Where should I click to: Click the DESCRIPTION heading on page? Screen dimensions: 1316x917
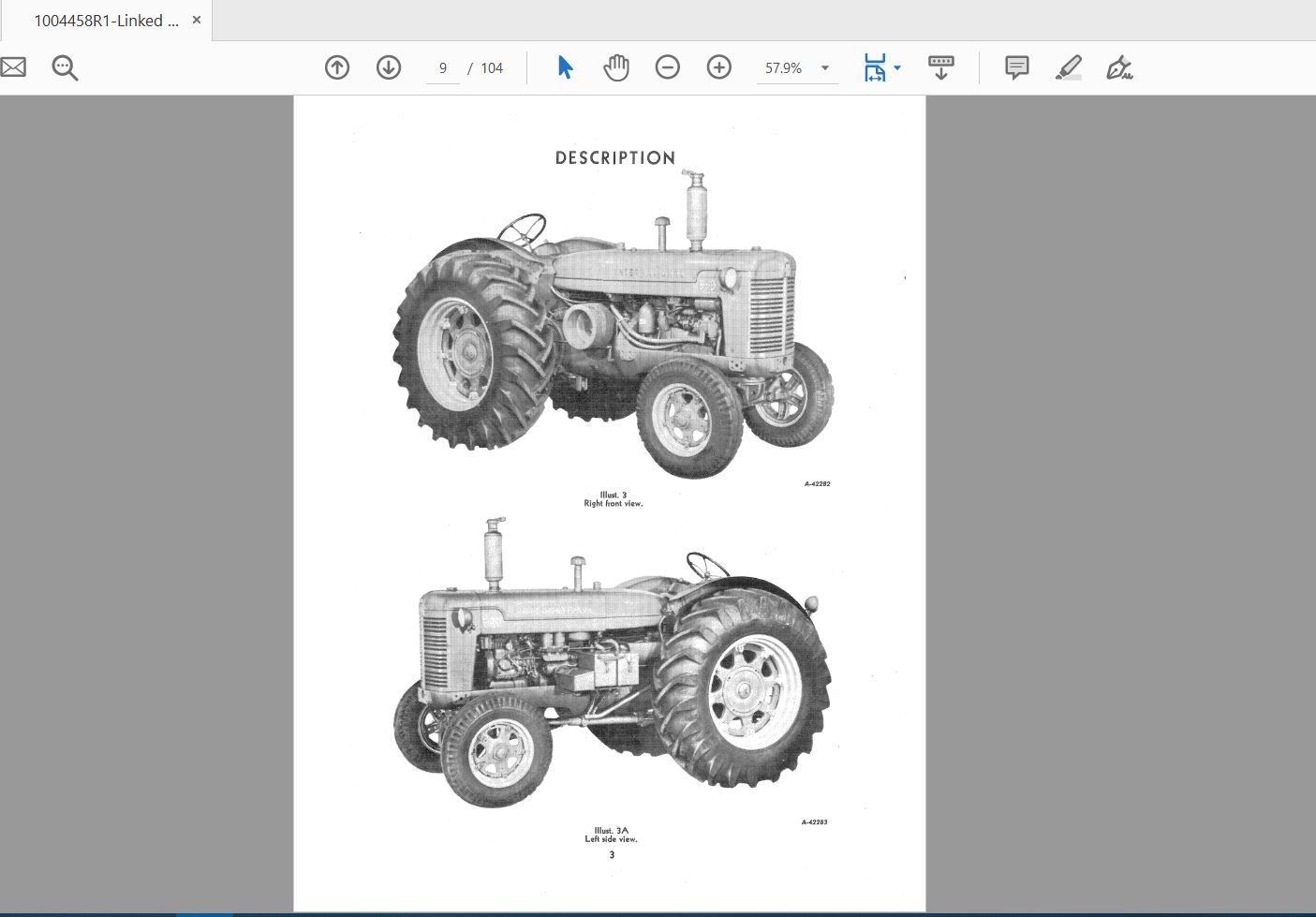(615, 158)
